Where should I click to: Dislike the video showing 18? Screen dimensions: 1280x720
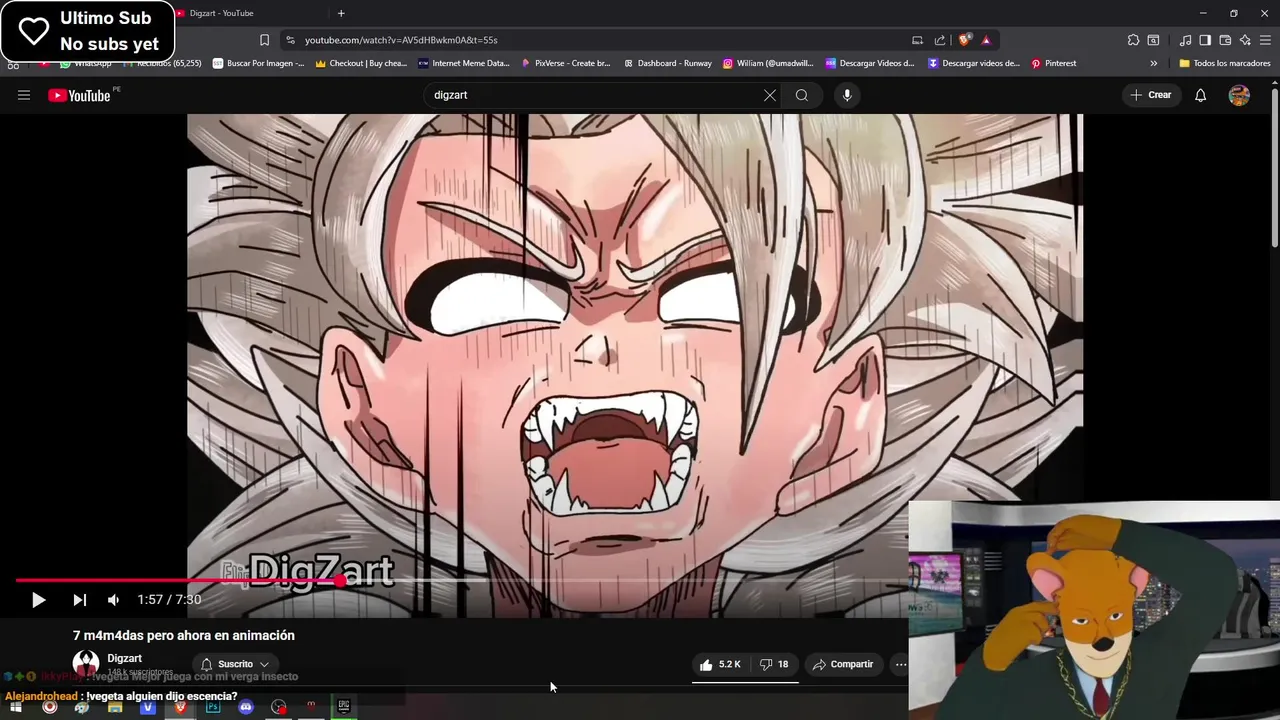pyautogui.click(x=774, y=664)
